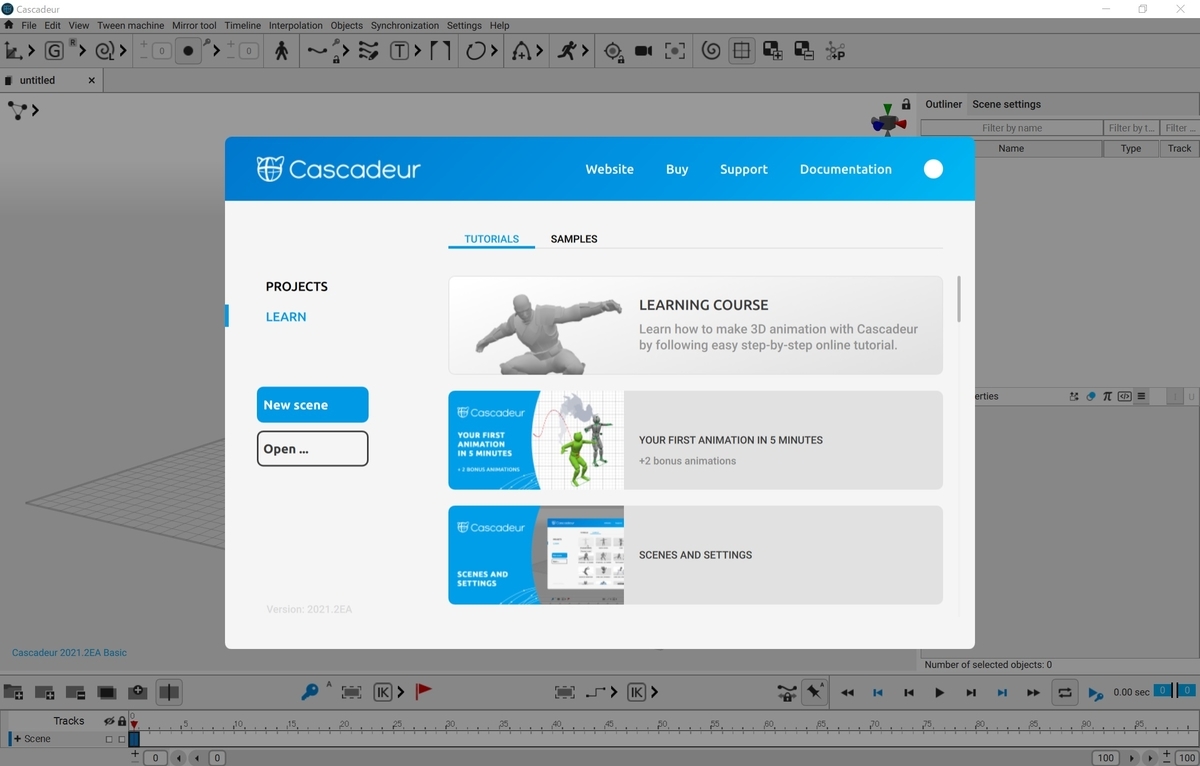Open the LEARNING COURSE card
The image size is (1200, 766).
pos(696,325)
